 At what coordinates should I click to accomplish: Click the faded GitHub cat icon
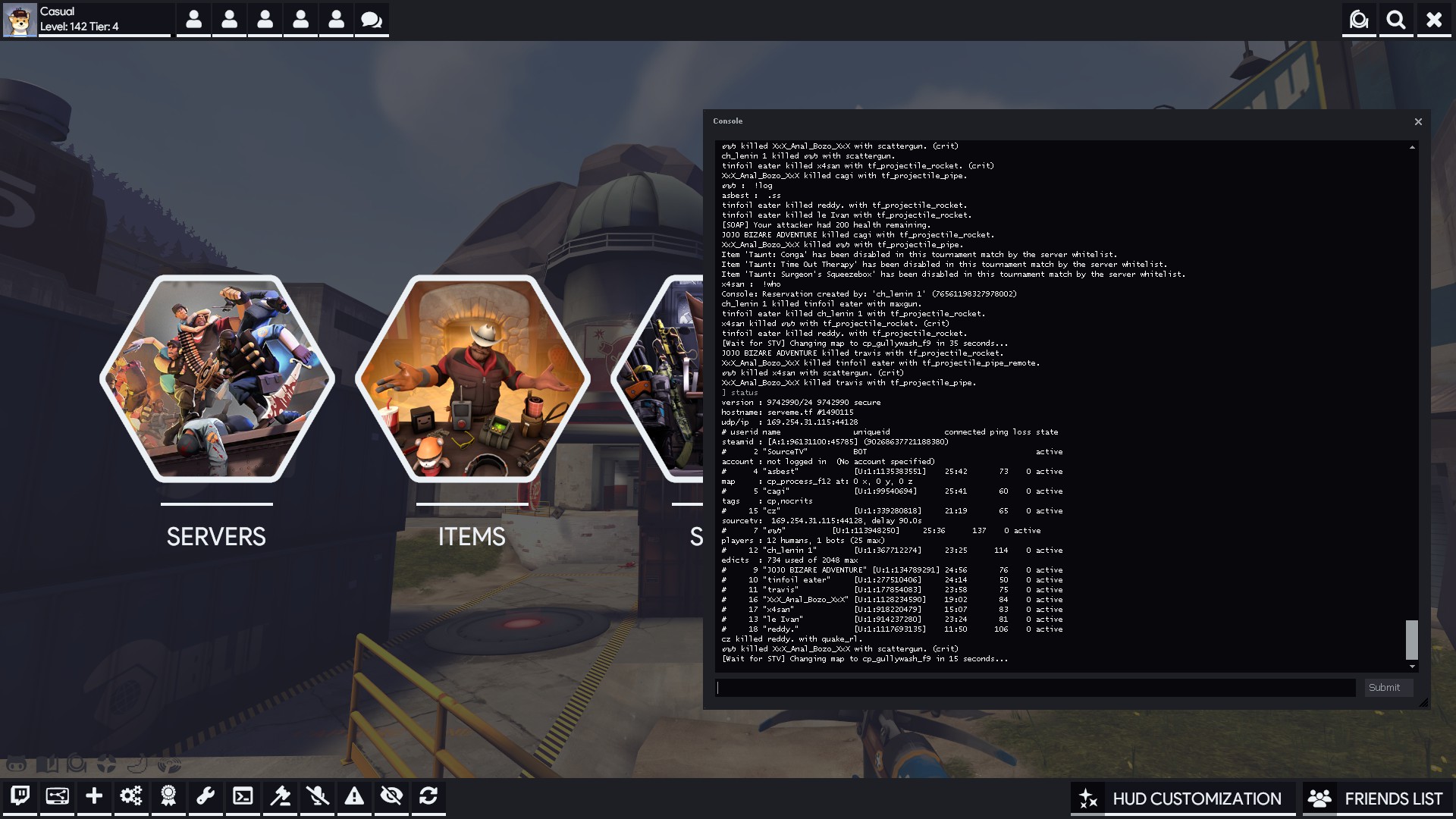(16, 764)
